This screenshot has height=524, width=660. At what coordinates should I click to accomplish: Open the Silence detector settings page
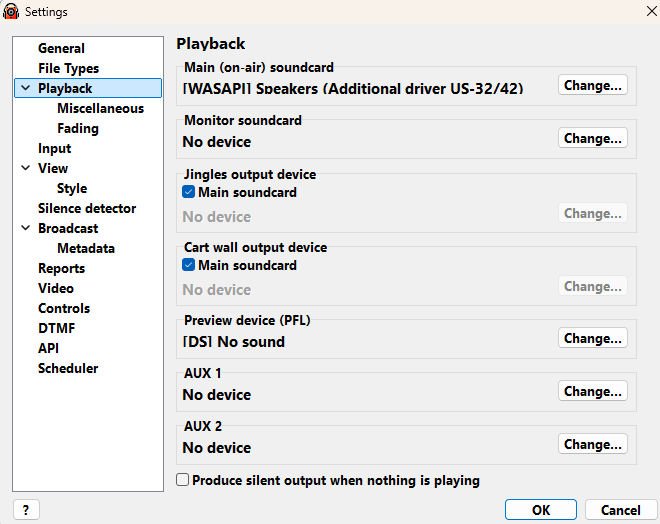pos(87,208)
